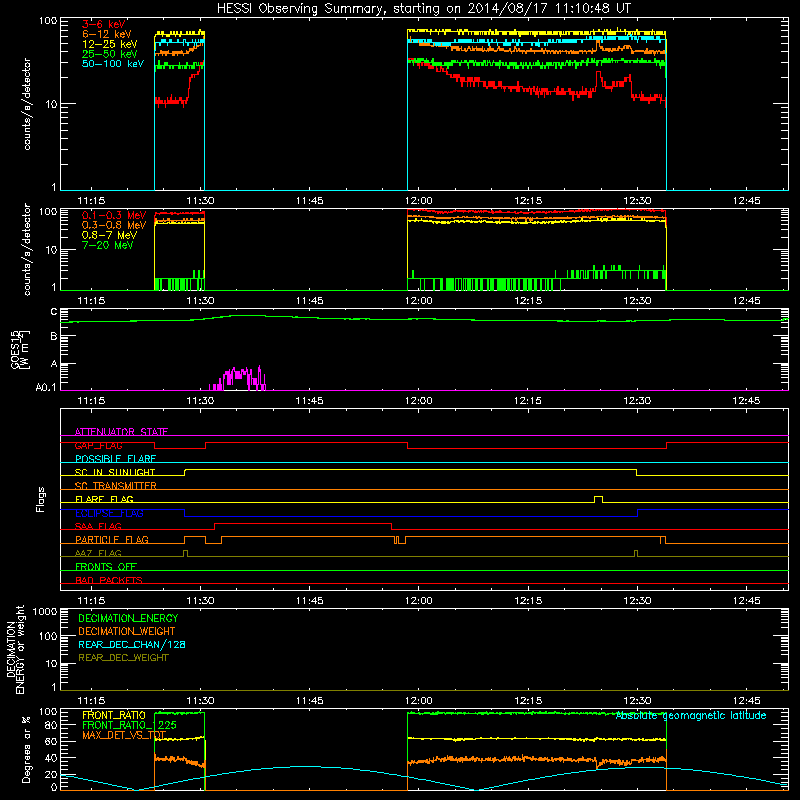Click the yellow 0.8-7 MeV legend label
The width and height of the screenshot is (800, 800).
[110, 235]
